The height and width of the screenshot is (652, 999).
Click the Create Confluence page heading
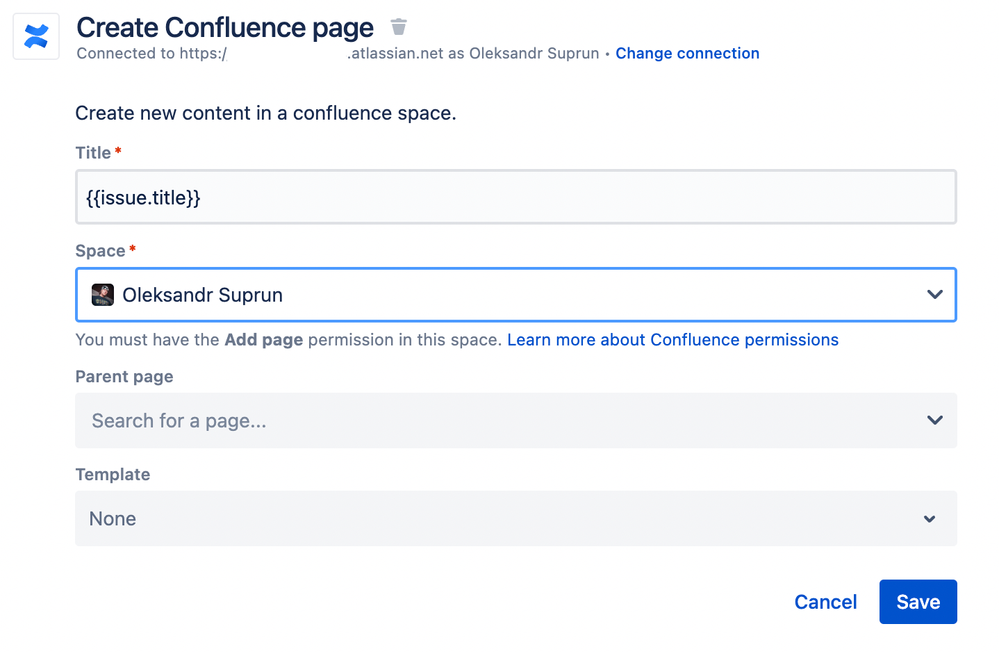[x=225, y=28]
